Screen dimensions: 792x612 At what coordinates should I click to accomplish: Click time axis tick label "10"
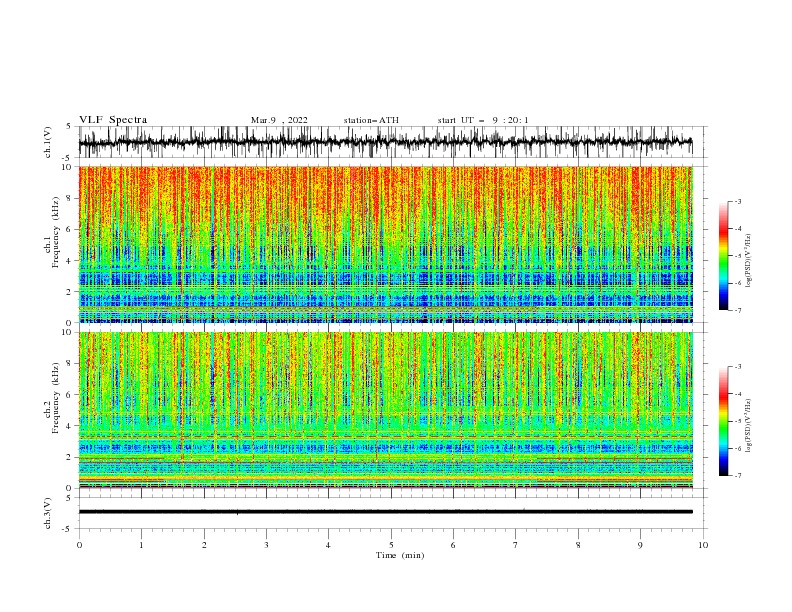pos(703,545)
